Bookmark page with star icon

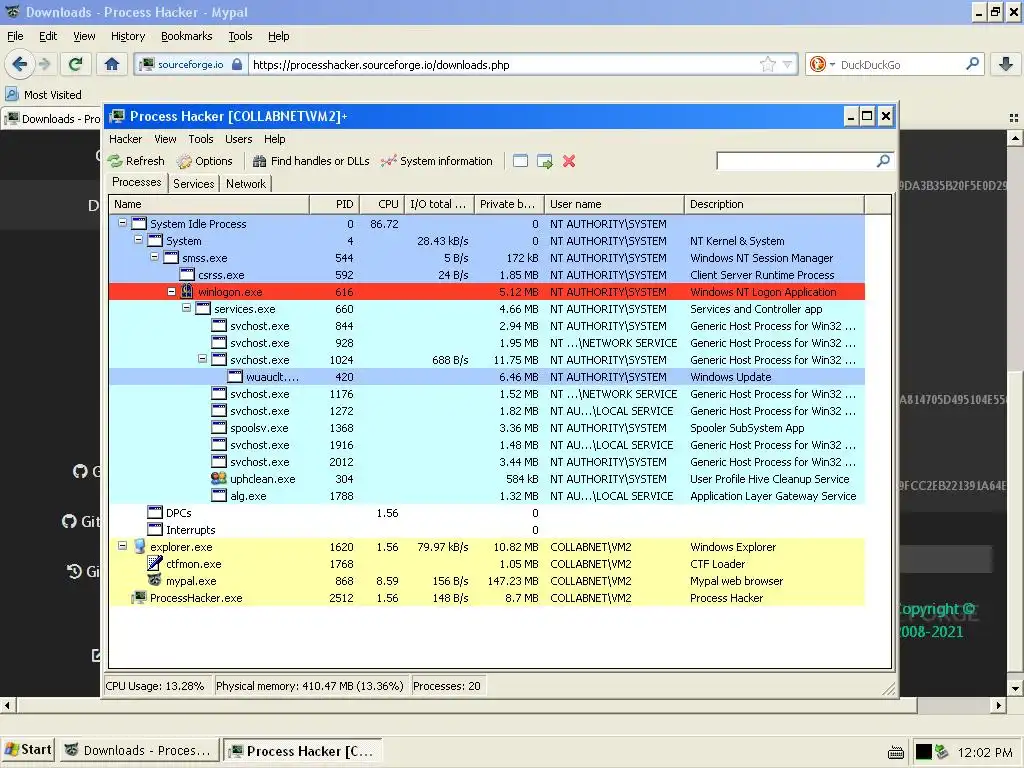[x=768, y=64]
